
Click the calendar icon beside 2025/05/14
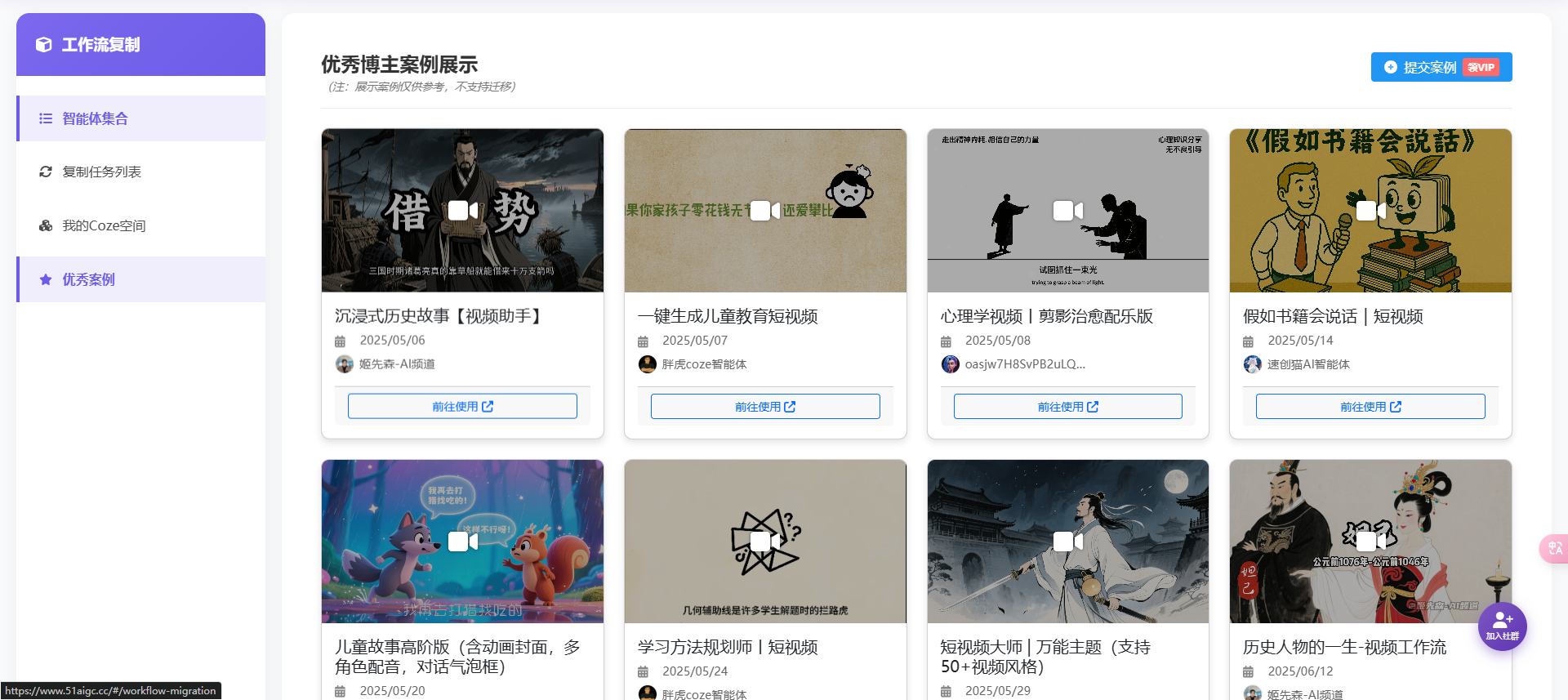tap(1248, 341)
